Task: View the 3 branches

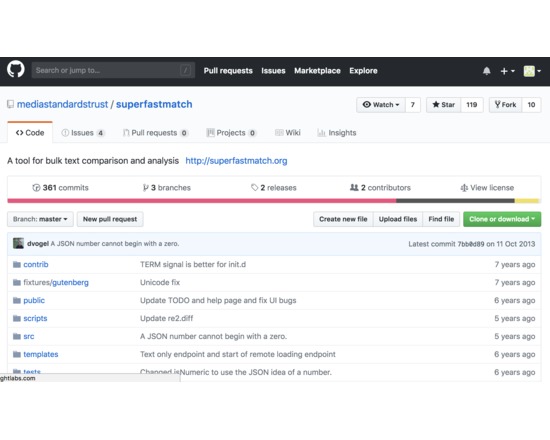Action: tap(167, 188)
